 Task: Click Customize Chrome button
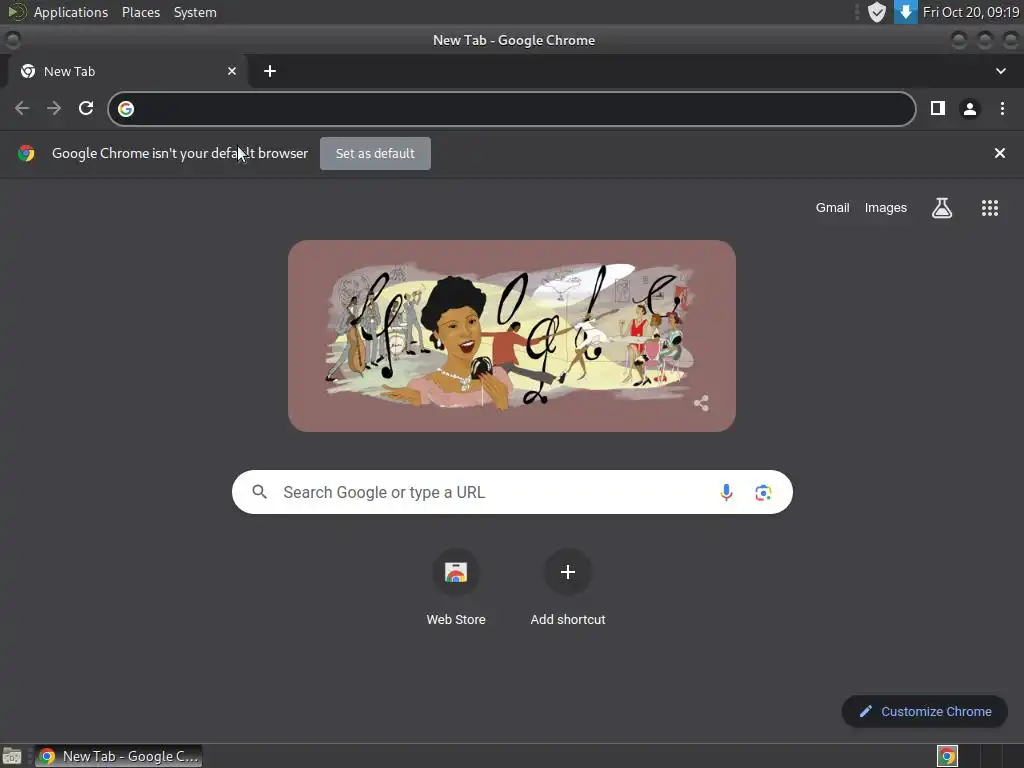pos(925,712)
